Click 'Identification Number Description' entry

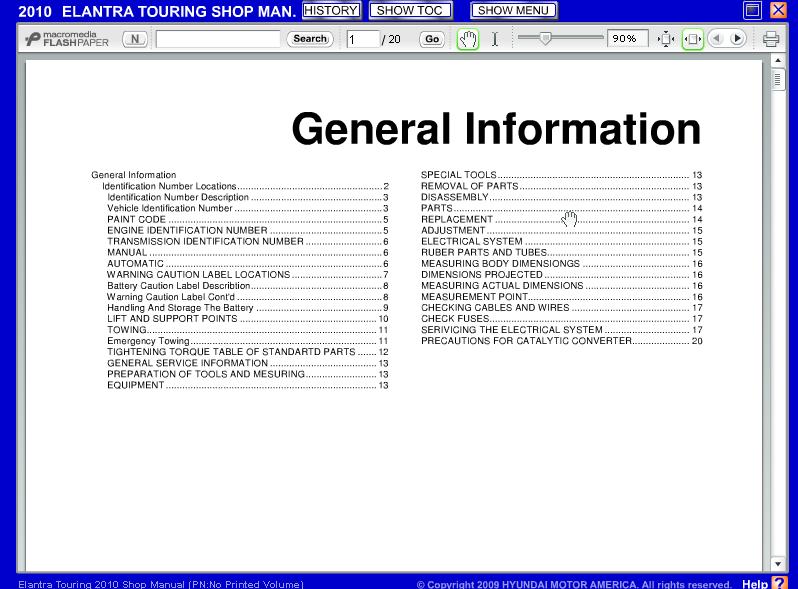click(247, 198)
